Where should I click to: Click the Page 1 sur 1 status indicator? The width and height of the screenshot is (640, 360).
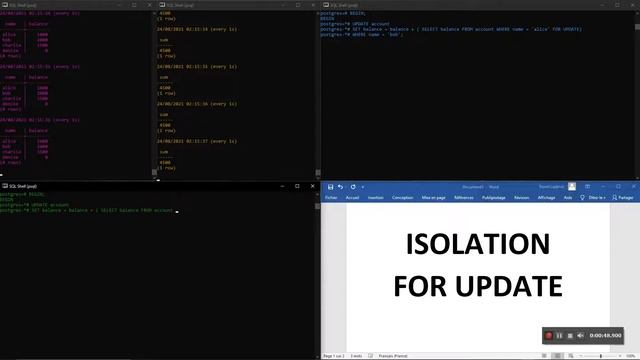point(334,356)
